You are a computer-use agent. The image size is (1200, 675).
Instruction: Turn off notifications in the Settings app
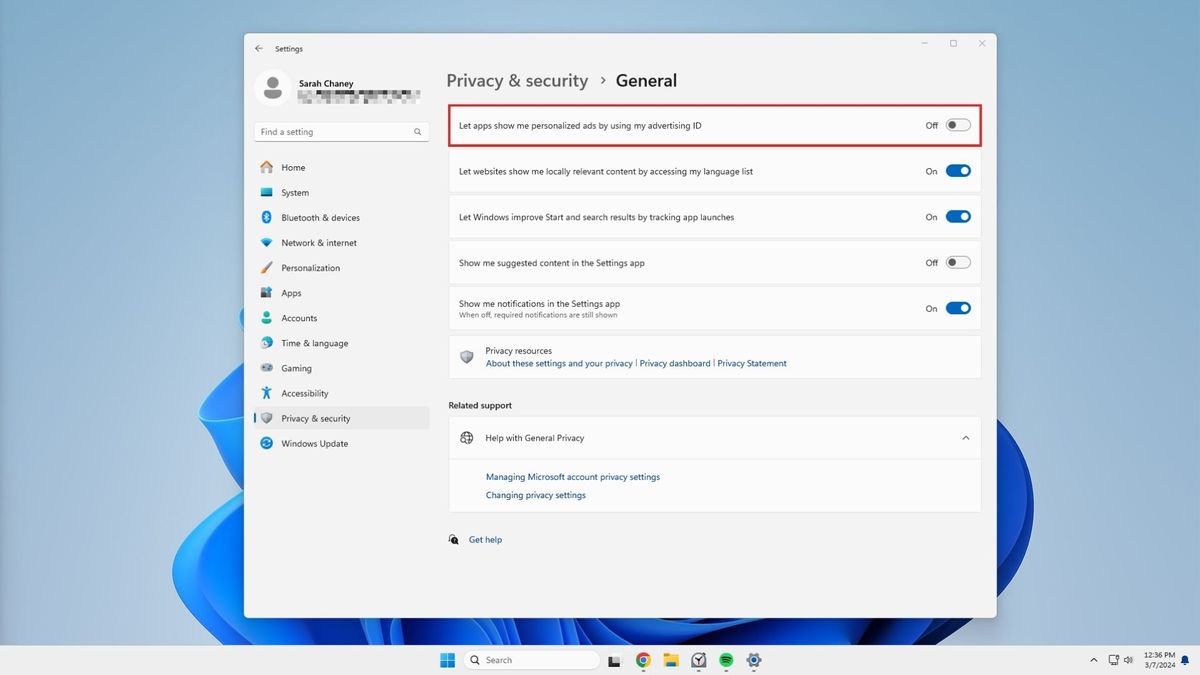click(957, 308)
